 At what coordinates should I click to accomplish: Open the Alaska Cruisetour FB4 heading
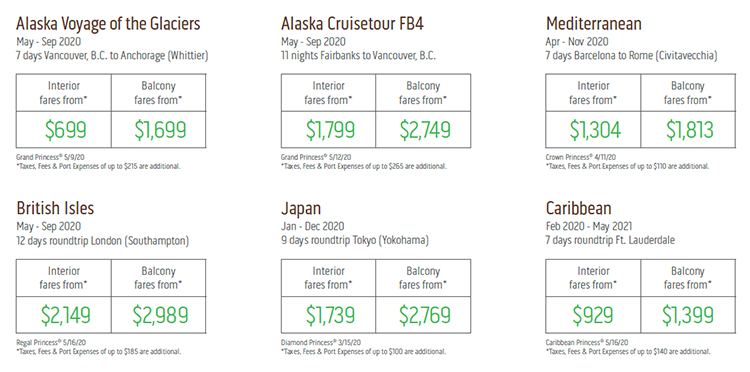353,23
